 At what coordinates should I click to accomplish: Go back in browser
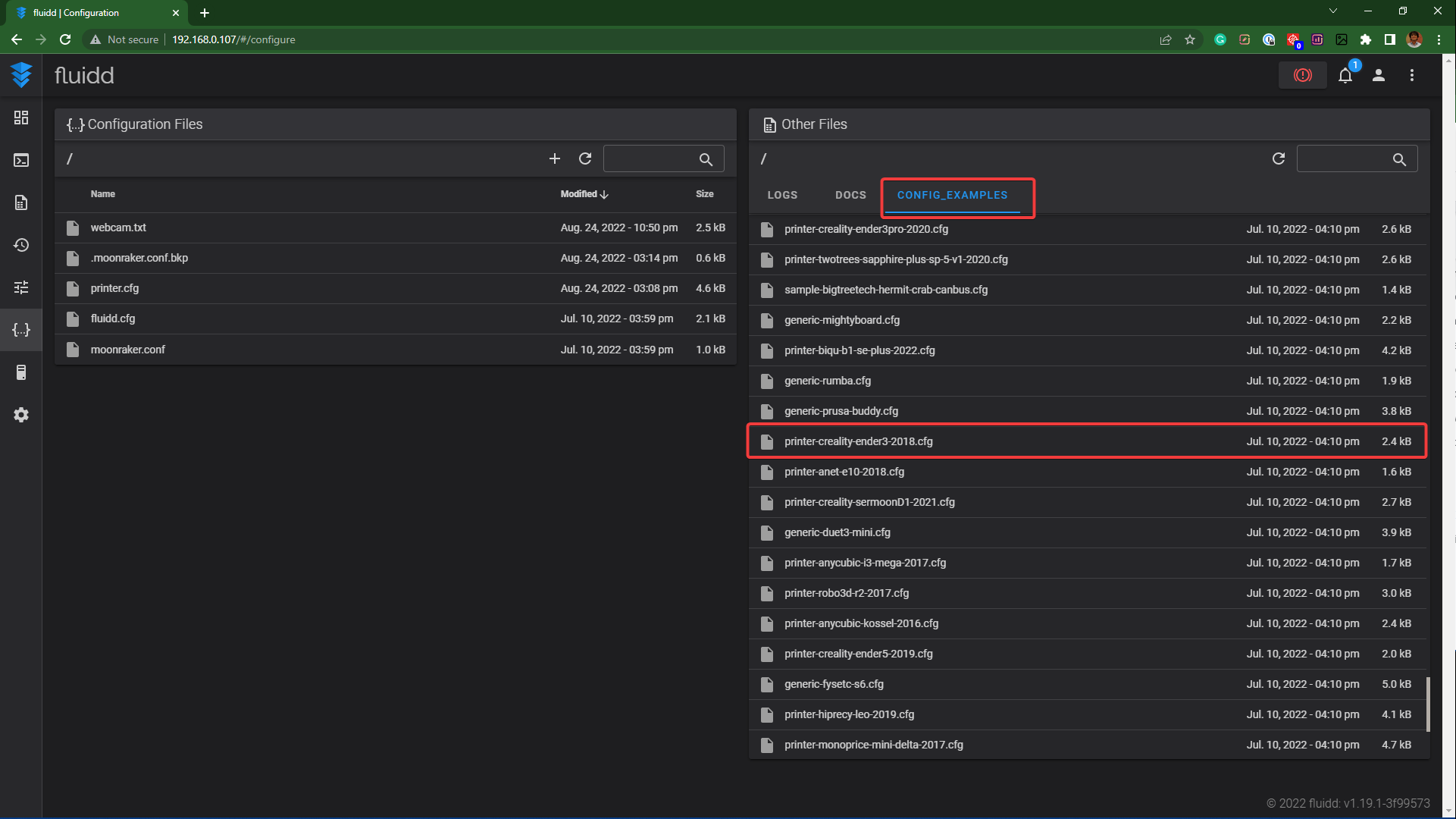click(17, 39)
